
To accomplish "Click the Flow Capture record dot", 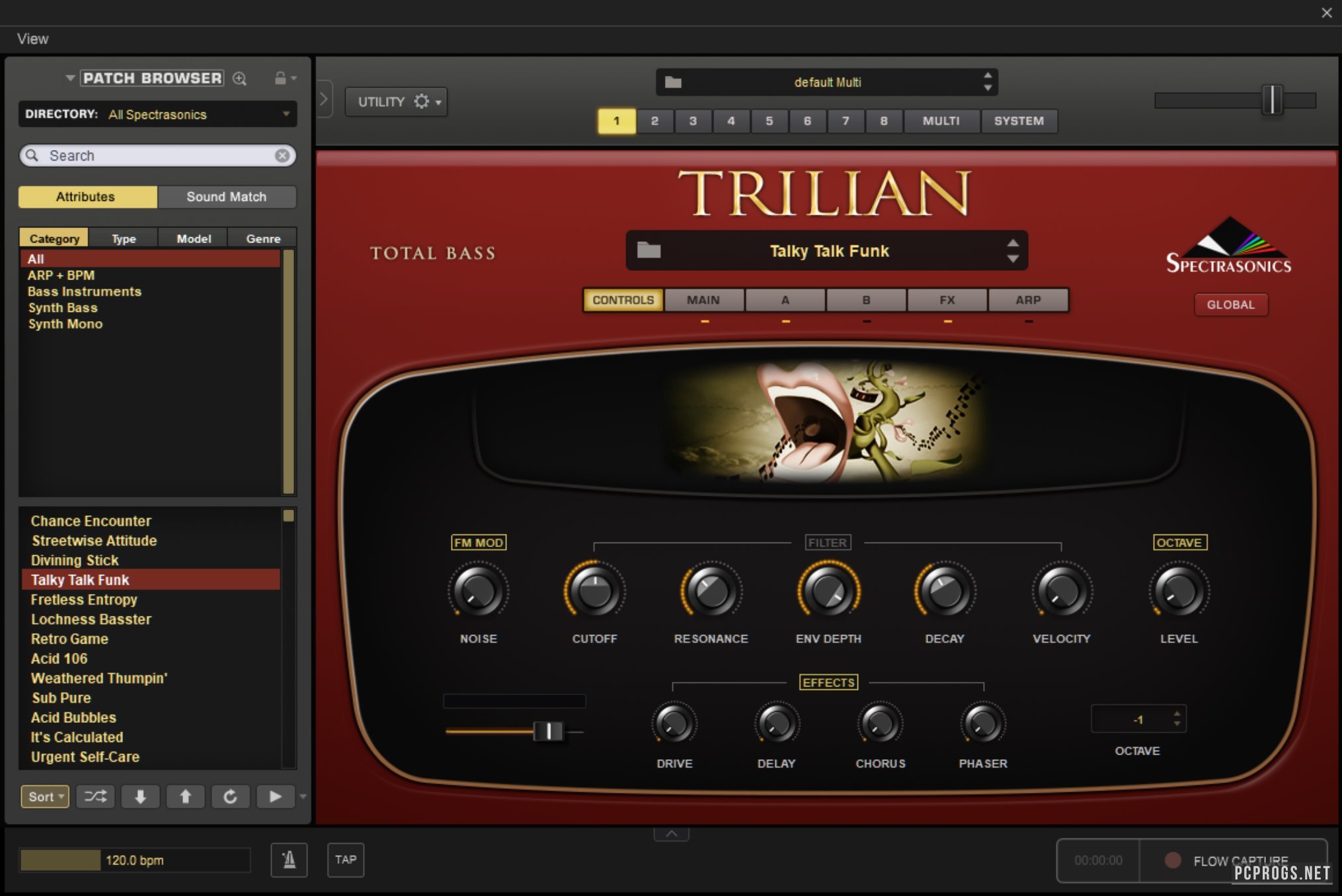I will (1173, 860).
